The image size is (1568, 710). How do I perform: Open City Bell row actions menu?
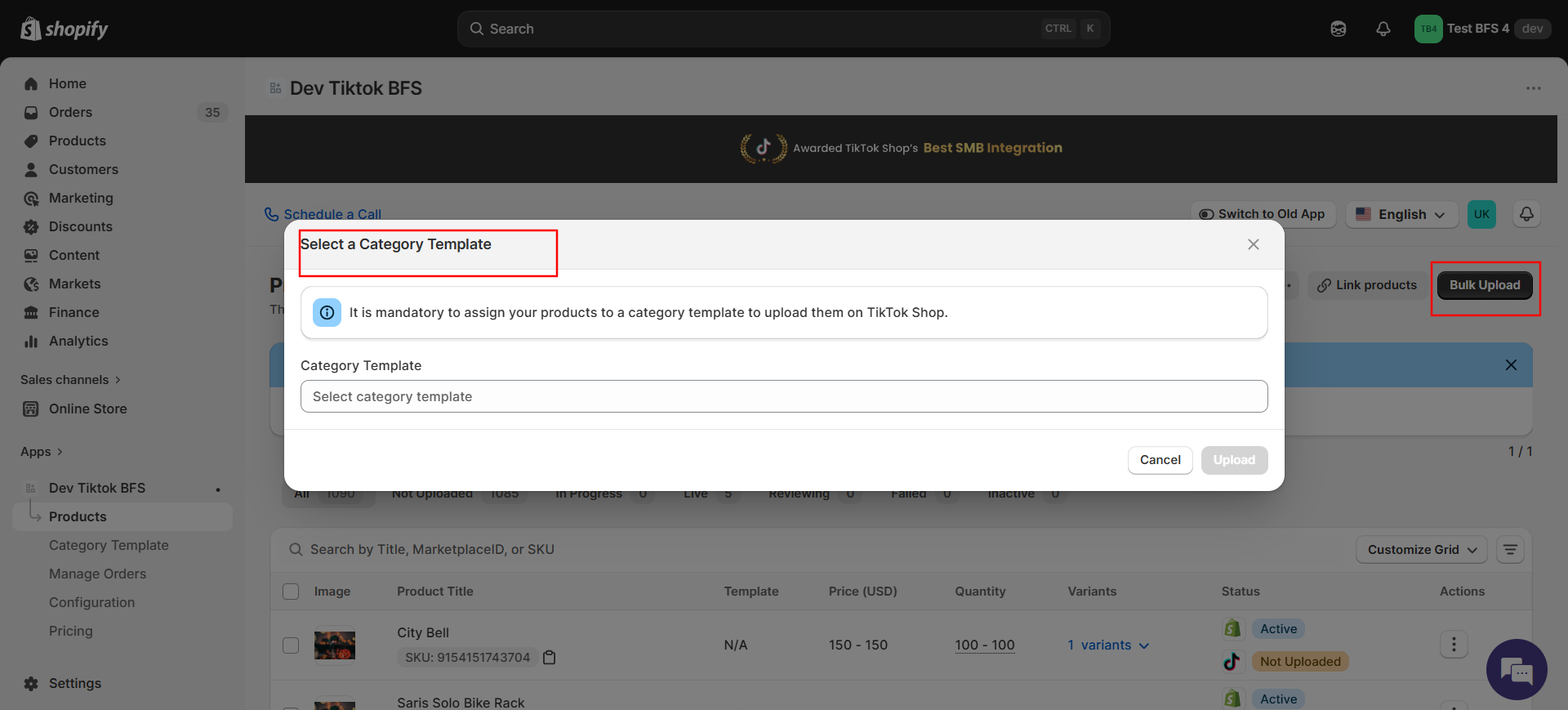[x=1453, y=645]
